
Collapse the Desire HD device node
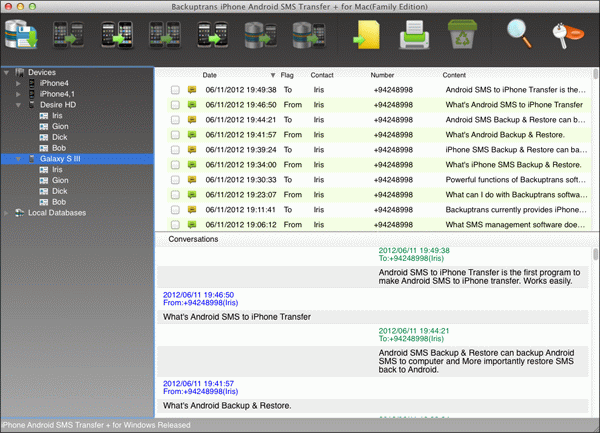click(x=18, y=105)
